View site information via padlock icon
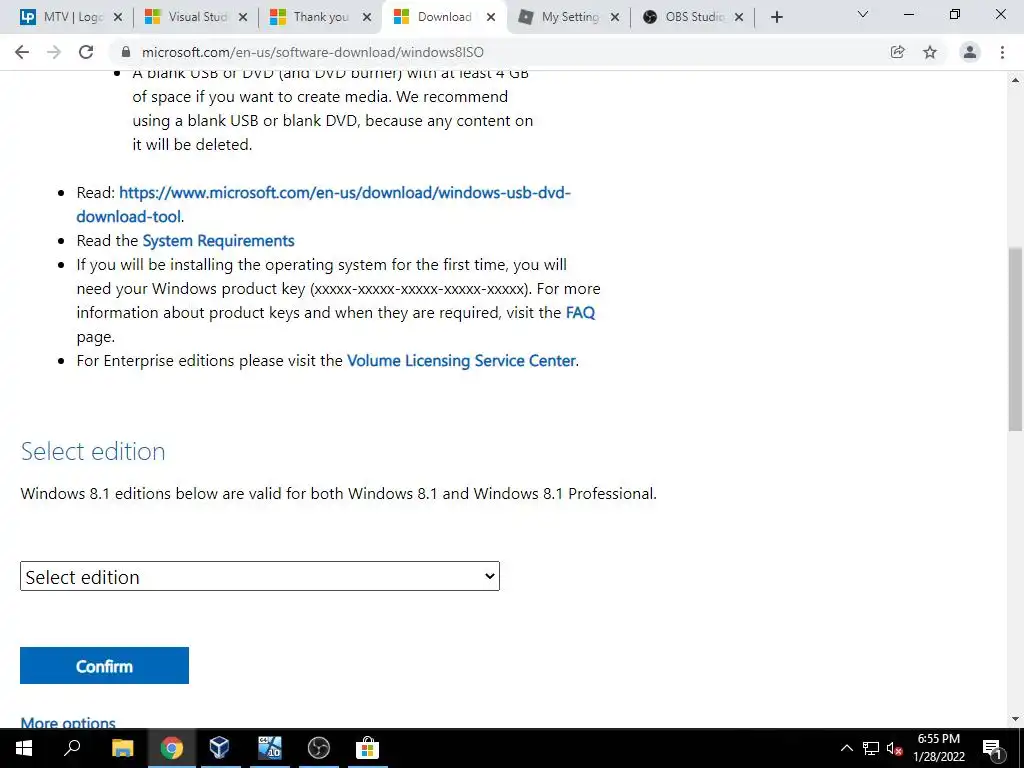The height and width of the screenshot is (768, 1024). tap(126, 52)
